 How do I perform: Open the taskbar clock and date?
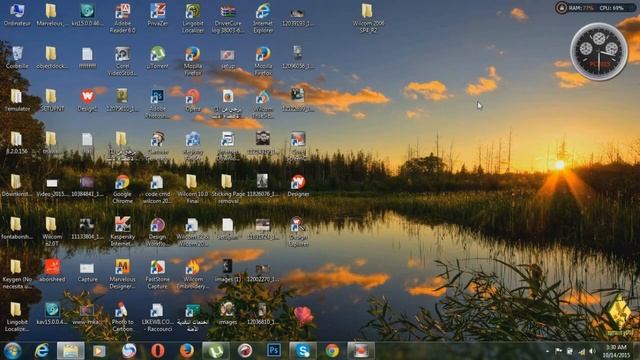[x=617, y=351]
